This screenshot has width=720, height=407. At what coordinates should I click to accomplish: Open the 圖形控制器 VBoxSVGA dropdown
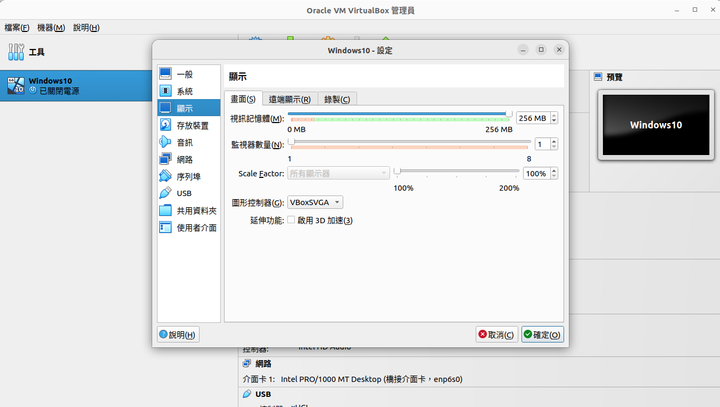pos(315,202)
